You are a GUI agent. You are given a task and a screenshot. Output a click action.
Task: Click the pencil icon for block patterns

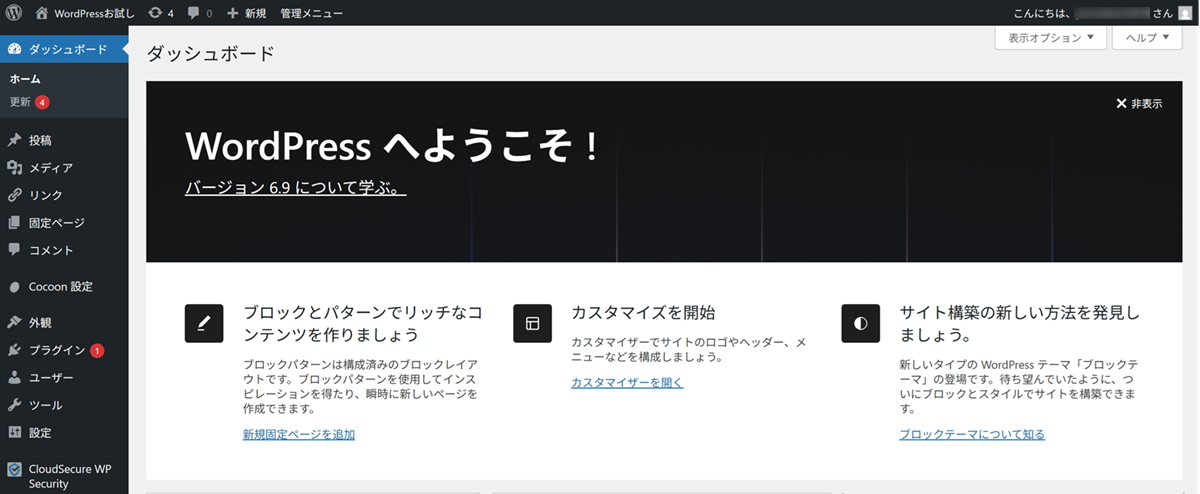point(204,324)
